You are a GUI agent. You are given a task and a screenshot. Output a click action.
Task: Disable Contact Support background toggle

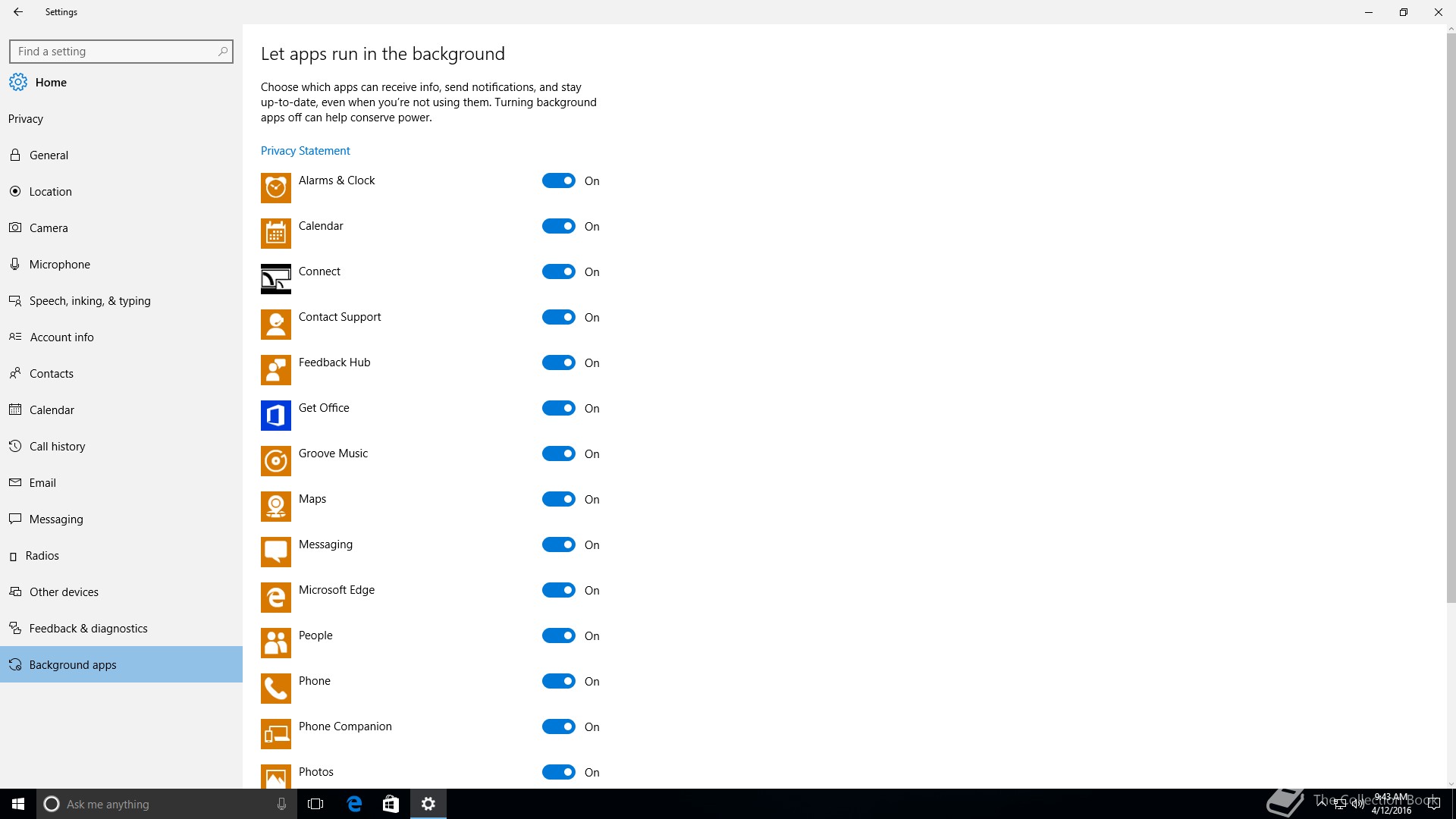pyautogui.click(x=559, y=317)
